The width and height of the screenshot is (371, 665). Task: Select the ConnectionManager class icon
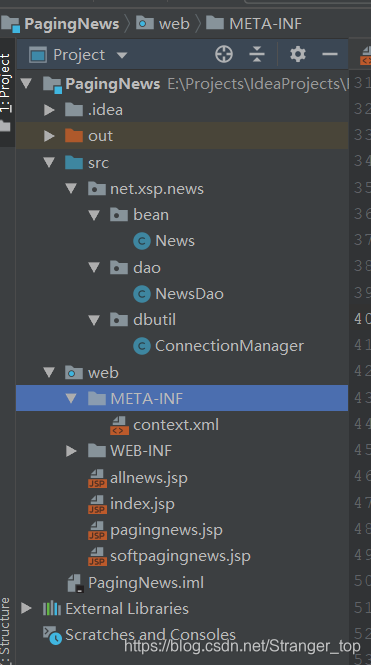click(x=142, y=346)
